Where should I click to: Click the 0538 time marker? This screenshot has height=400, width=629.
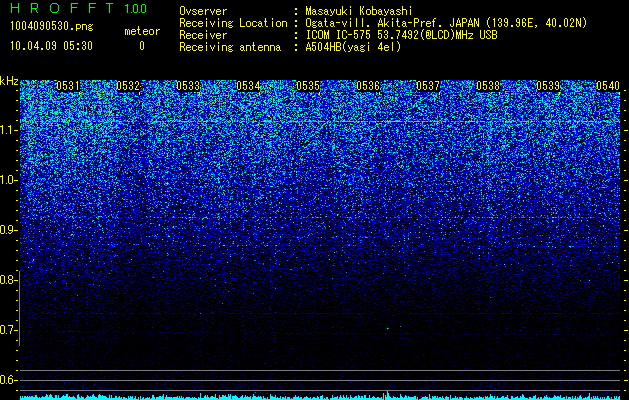tap(488, 86)
